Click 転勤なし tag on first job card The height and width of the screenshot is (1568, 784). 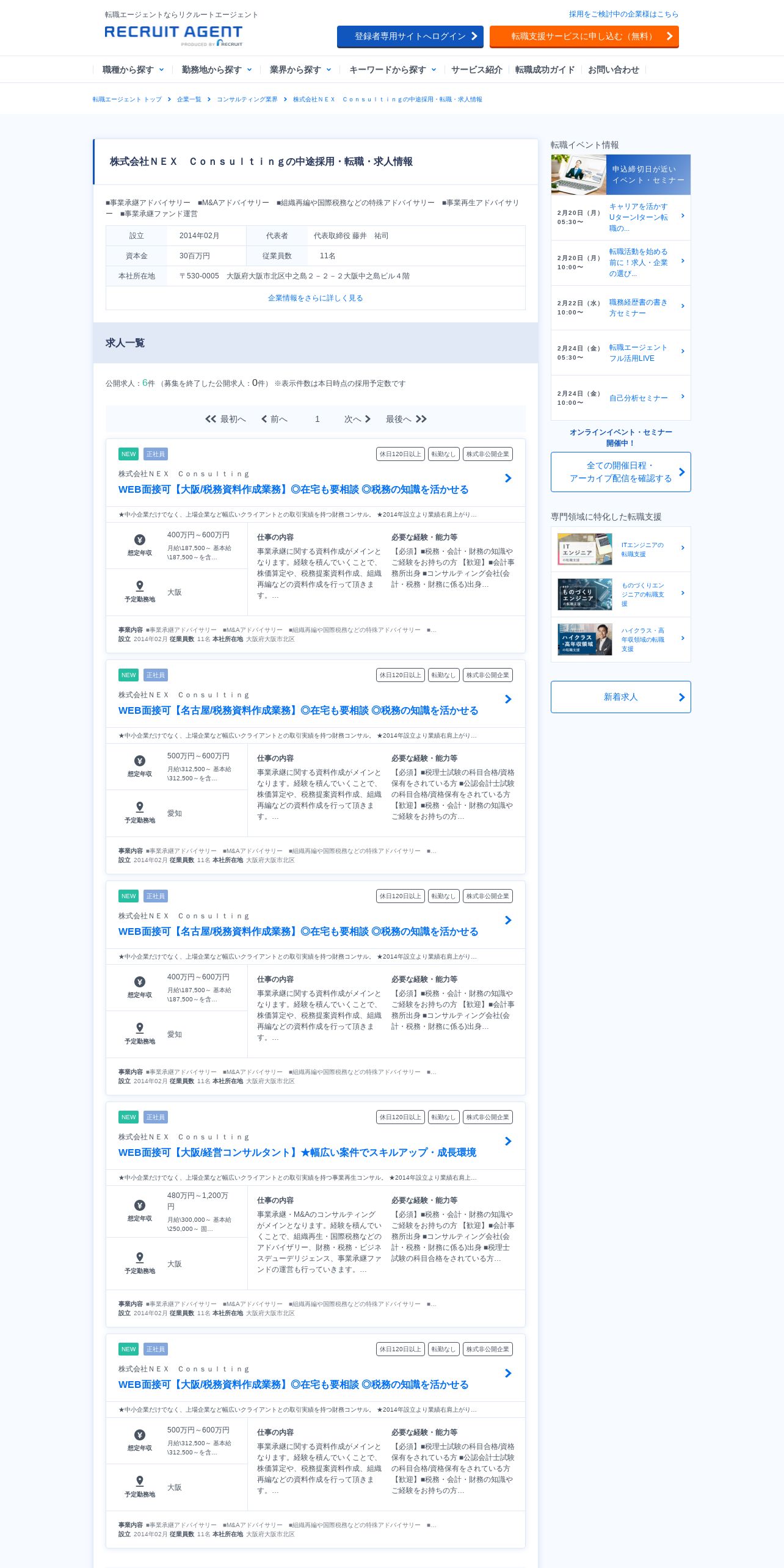(x=444, y=454)
